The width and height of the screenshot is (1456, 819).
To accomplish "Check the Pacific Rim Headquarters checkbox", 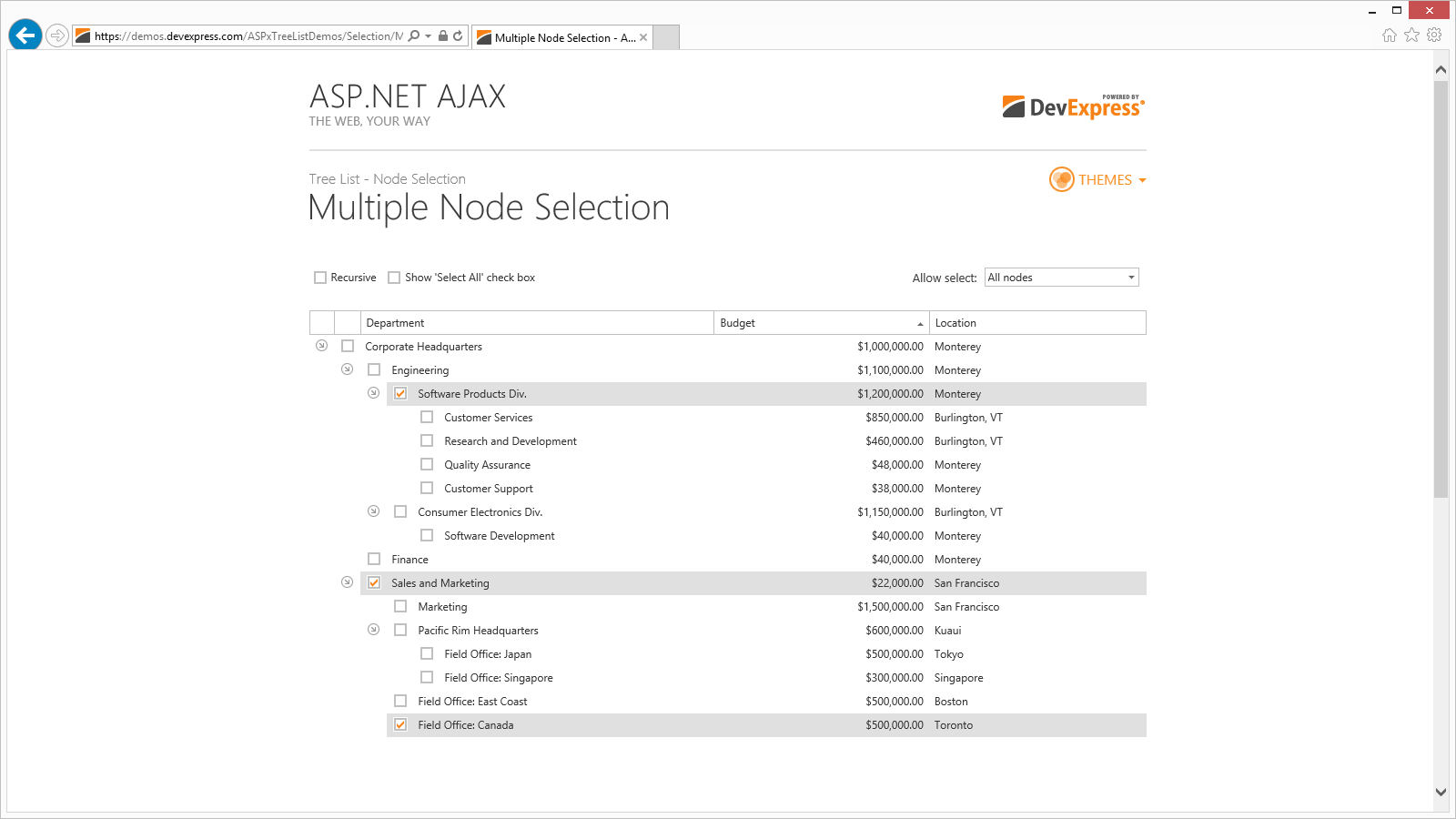I will [x=400, y=630].
